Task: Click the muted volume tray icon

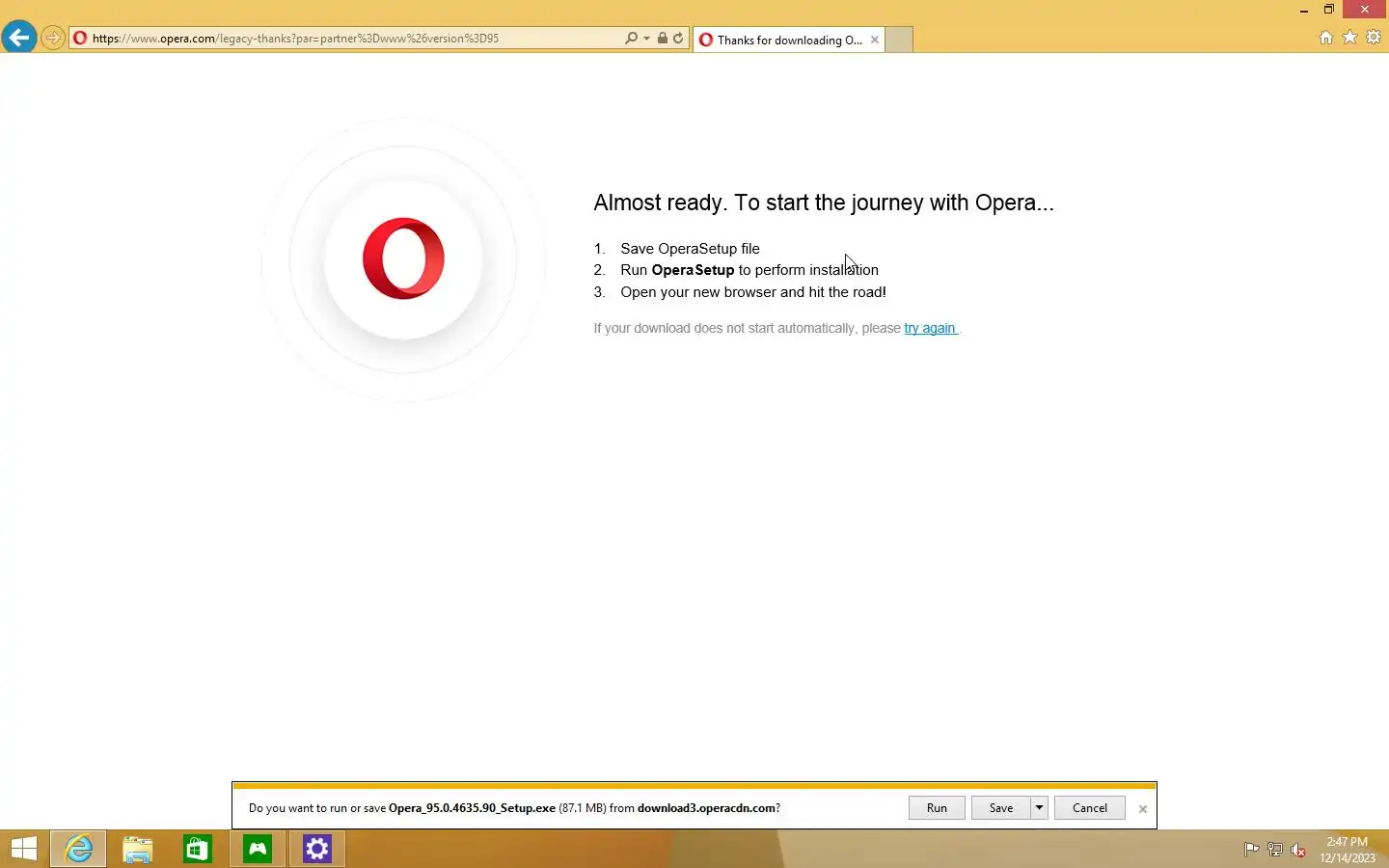Action: pyautogui.click(x=1298, y=850)
